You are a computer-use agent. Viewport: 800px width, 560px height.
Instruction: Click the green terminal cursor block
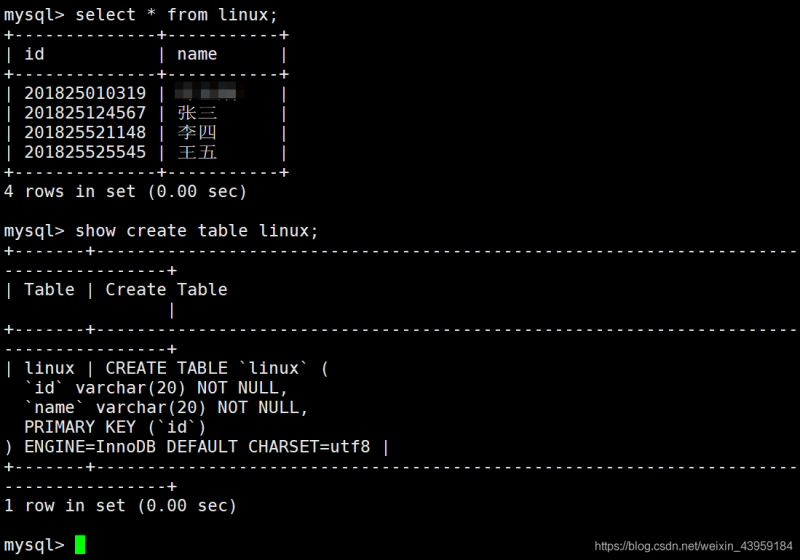80,544
